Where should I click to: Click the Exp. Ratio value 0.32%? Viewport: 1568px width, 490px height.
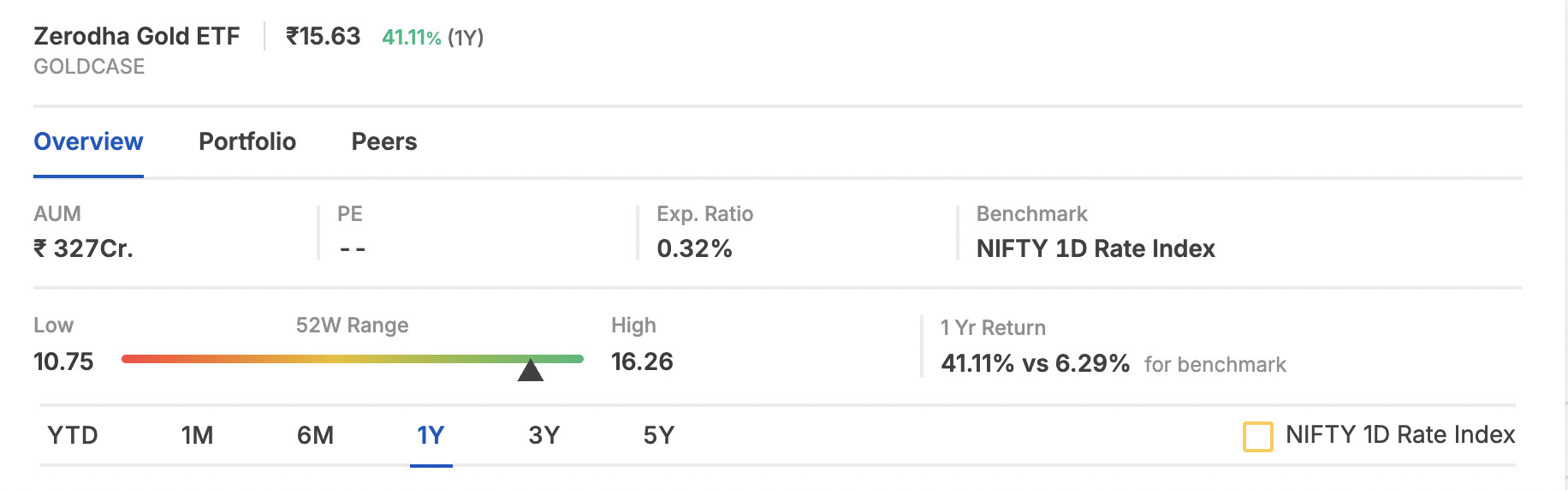click(694, 248)
